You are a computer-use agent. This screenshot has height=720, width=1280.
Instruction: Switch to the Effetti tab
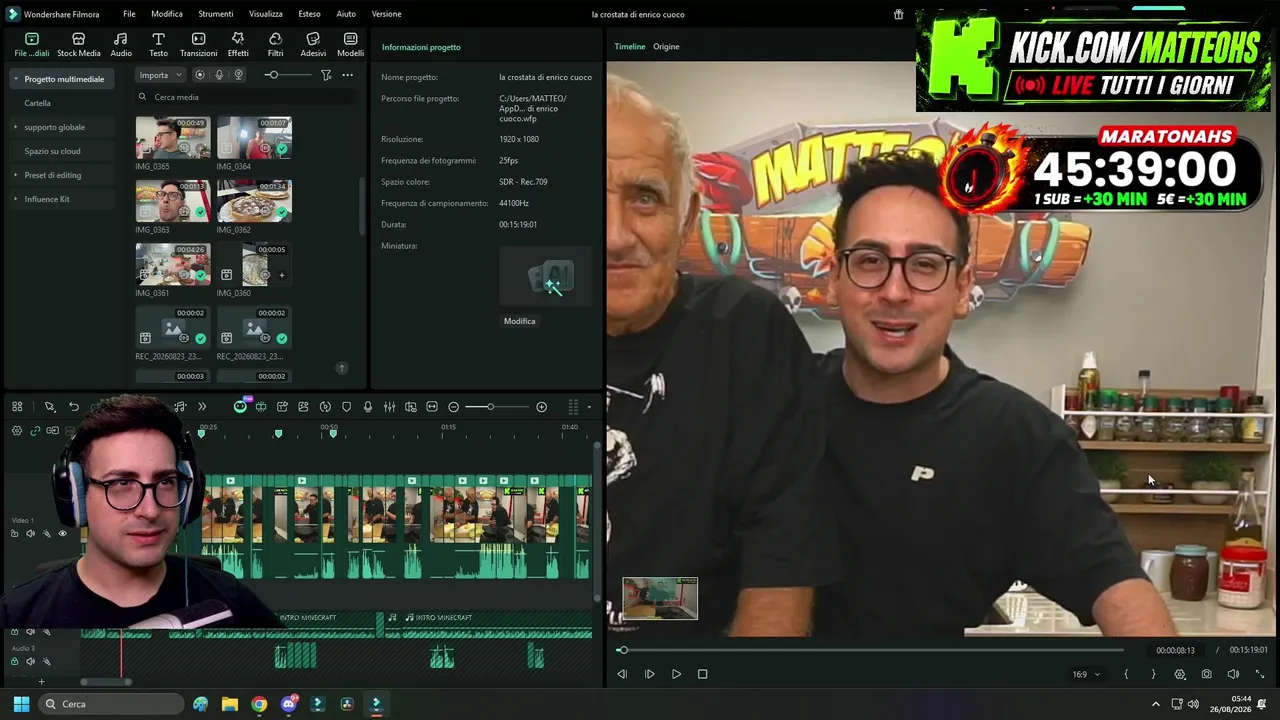(x=238, y=45)
